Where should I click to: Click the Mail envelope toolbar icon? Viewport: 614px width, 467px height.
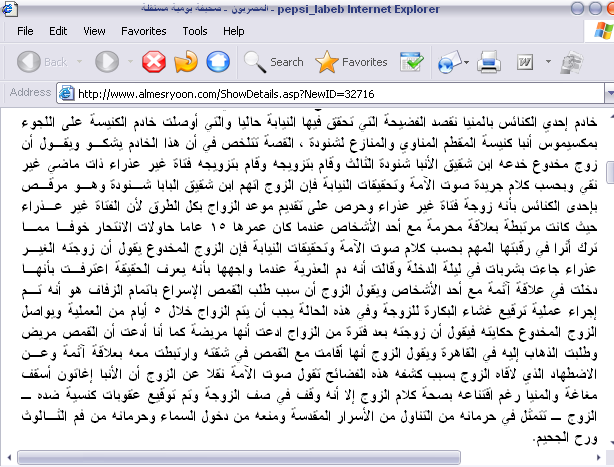451,62
